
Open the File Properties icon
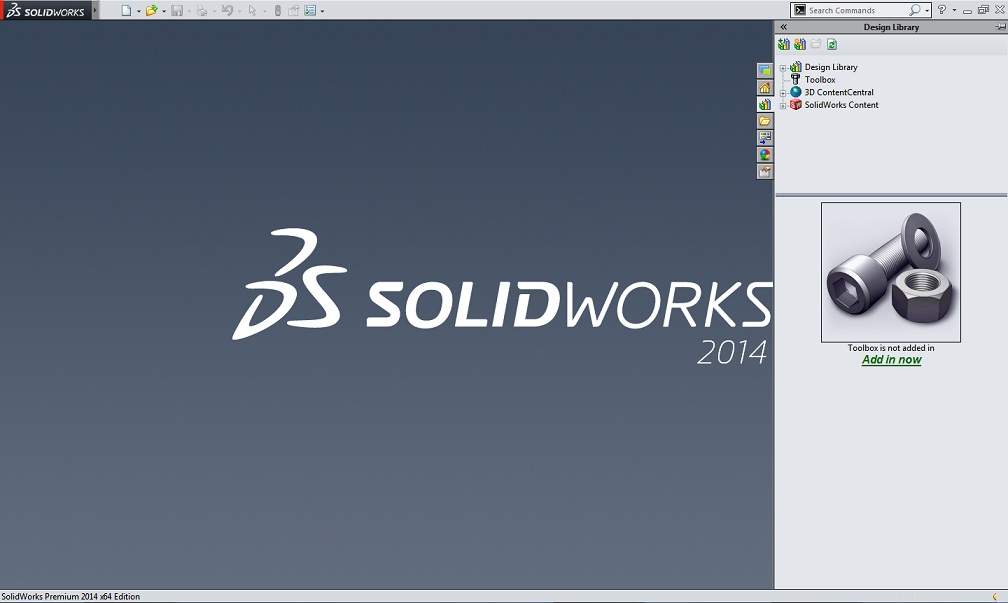click(294, 10)
